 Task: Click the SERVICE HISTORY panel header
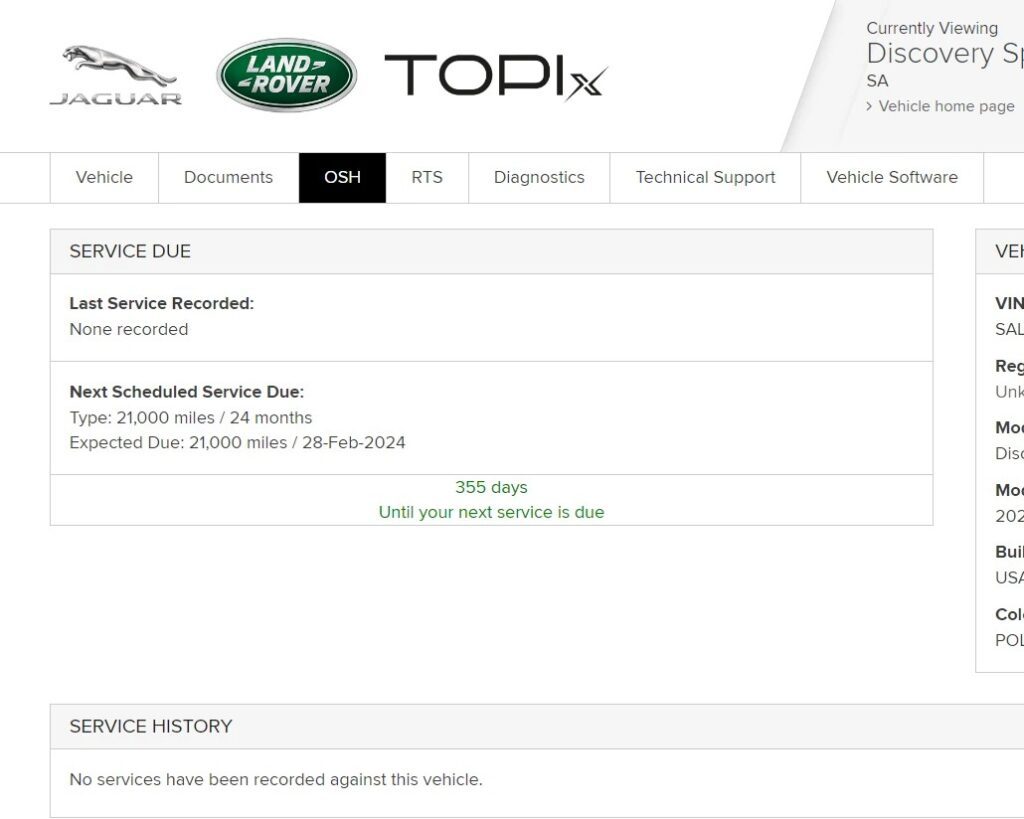(537, 727)
